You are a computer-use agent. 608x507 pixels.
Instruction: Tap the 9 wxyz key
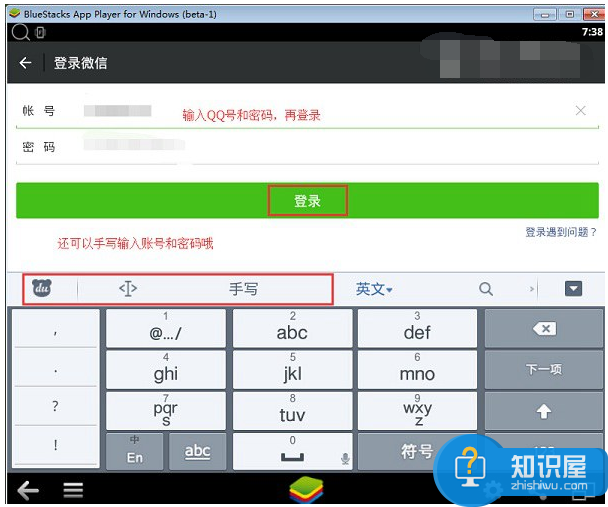click(417, 411)
